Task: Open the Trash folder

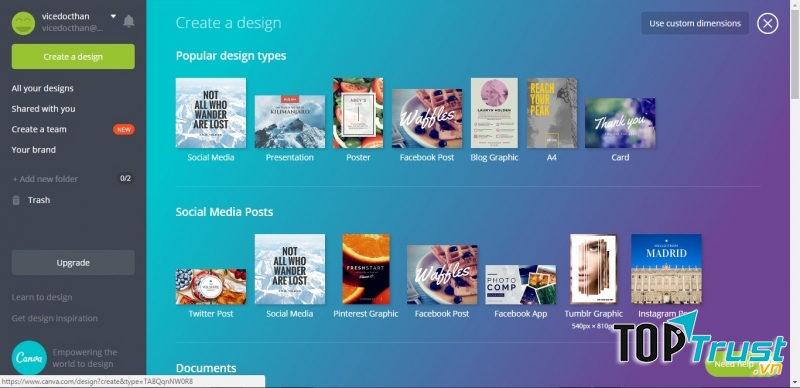Action: pyautogui.click(x=39, y=200)
